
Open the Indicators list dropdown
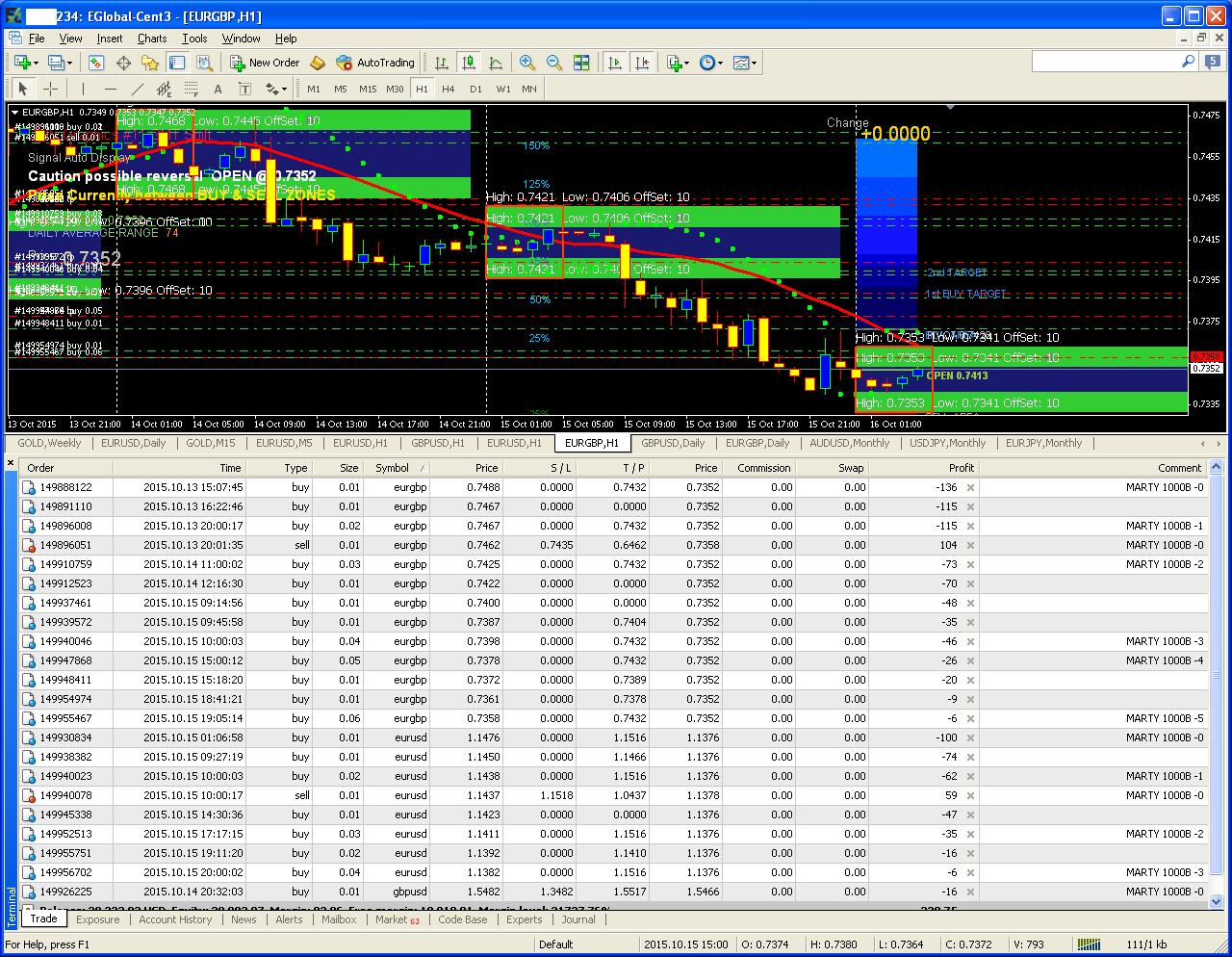[x=678, y=63]
